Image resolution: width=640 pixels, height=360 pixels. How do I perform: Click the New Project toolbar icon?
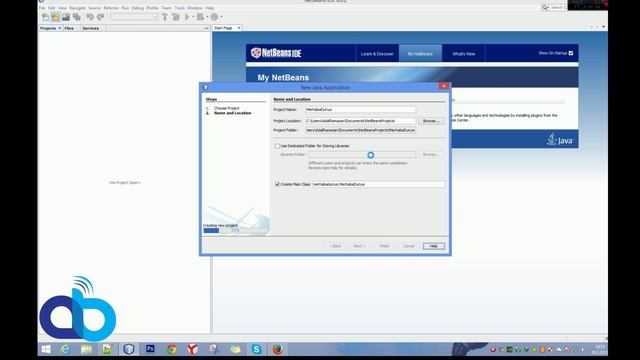56,17
